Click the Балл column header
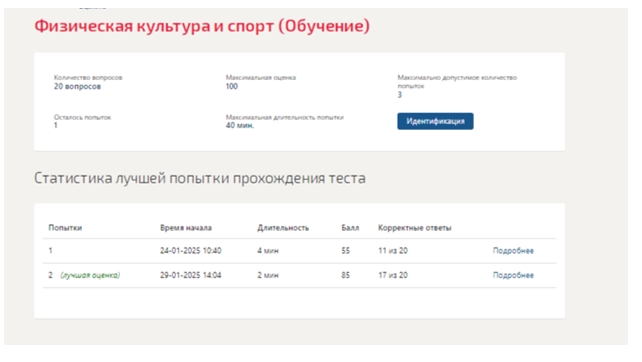The height and width of the screenshot is (362, 642). 350,228
